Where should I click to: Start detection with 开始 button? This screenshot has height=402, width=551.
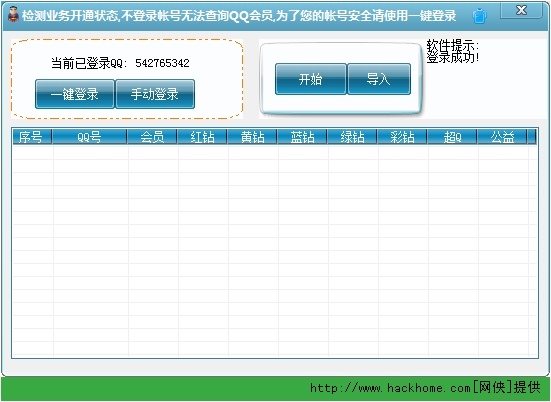point(311,79)
